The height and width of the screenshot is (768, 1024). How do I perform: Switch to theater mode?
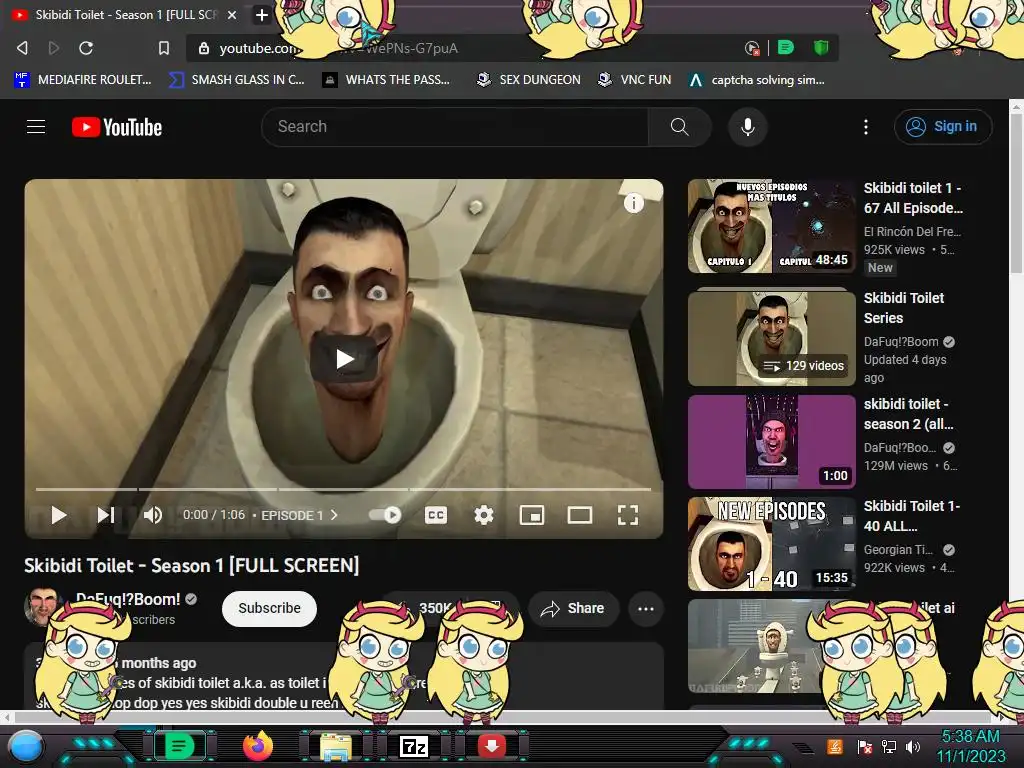tap(580, 515)
